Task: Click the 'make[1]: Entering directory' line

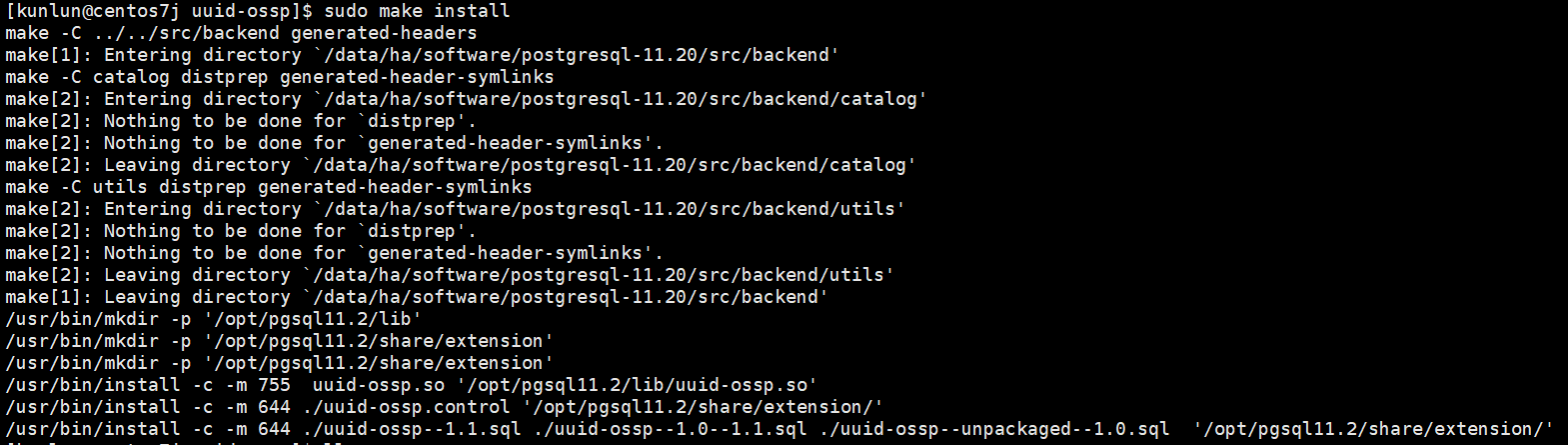Action: 422,55
